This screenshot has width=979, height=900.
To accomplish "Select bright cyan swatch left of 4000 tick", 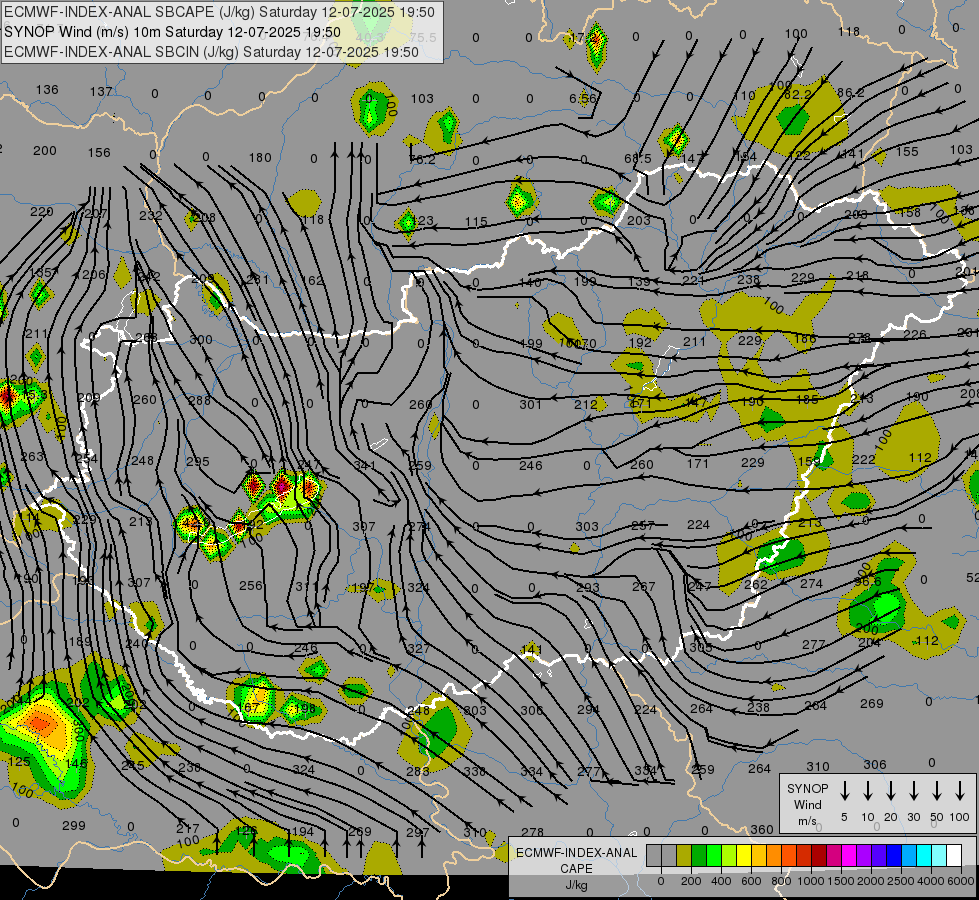I will [923, 856].
